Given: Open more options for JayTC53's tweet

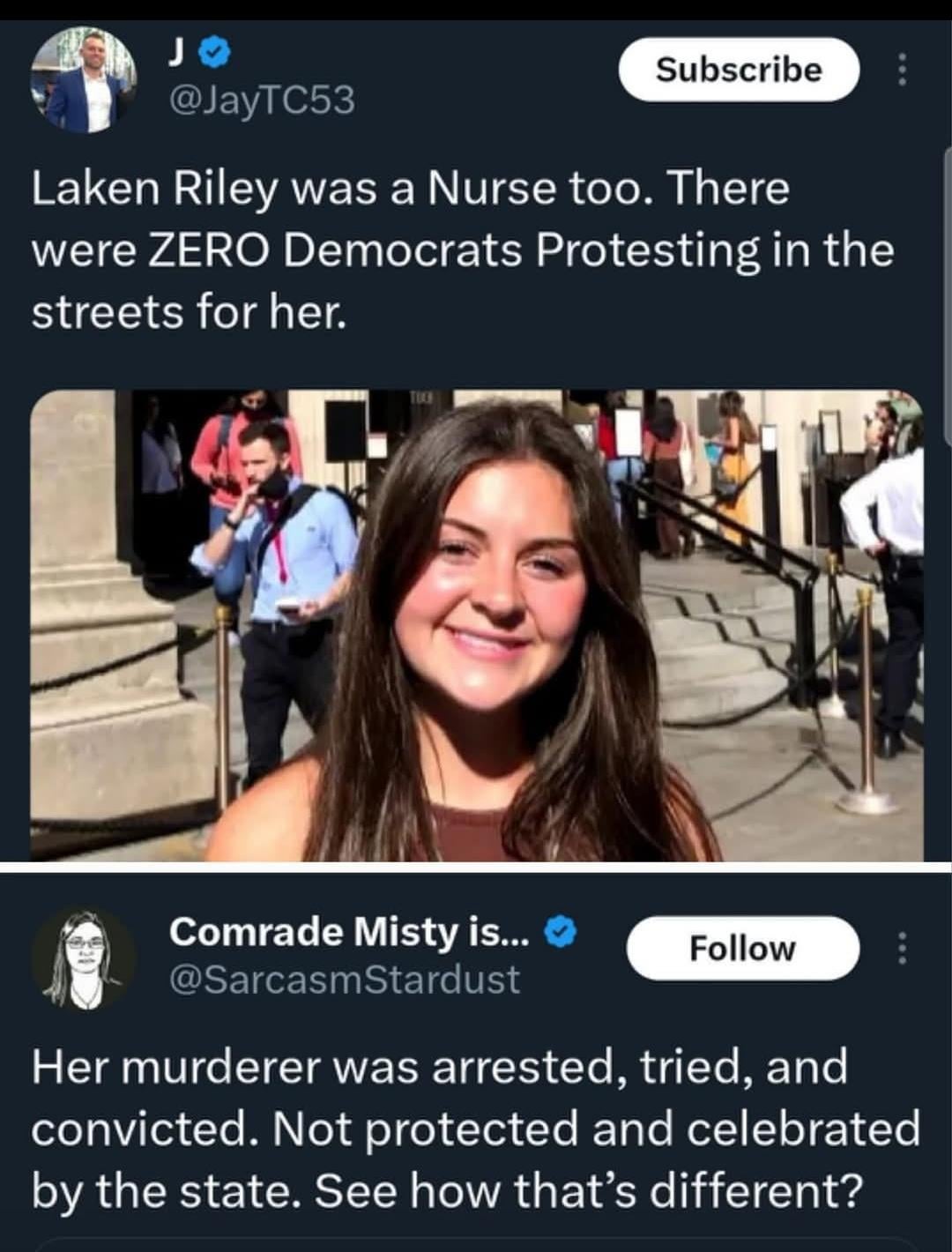Looking at the screenshot, I should point(901,71).
